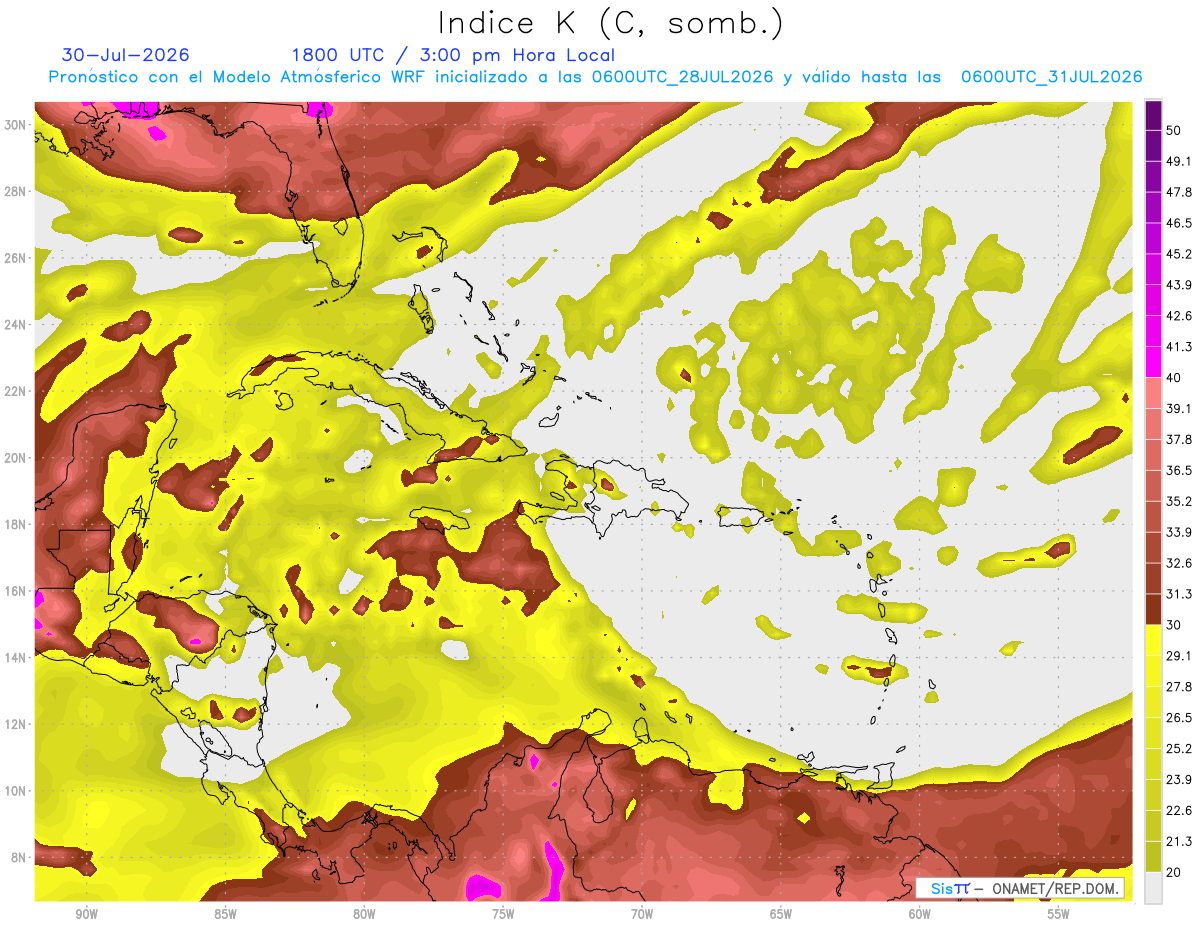Click the legend value 45.2
The height and width of the screenshot is (927, 1200).
pyautogui.click(x=1179, y=254)
